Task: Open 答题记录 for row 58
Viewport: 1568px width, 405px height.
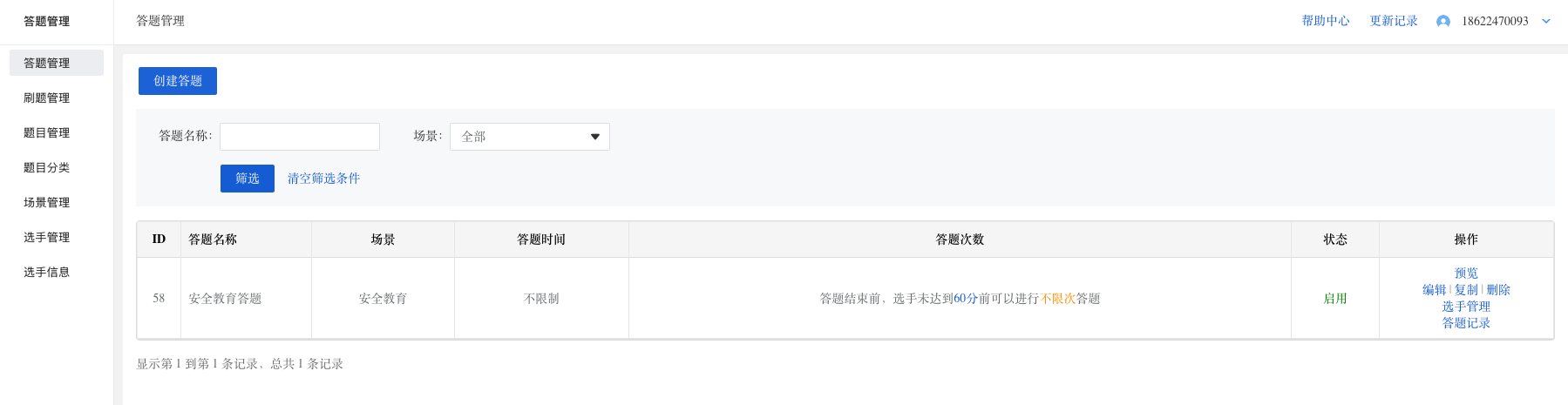Action: (x=1466, y=323)
